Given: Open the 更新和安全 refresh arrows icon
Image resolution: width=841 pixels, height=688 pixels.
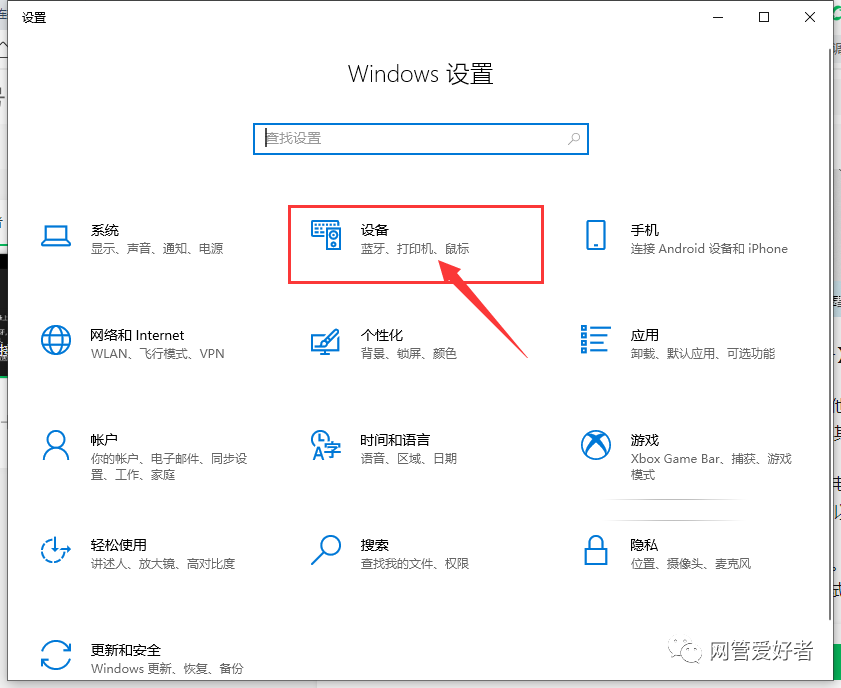Looking at the screenshot, I should click(56, 655).
